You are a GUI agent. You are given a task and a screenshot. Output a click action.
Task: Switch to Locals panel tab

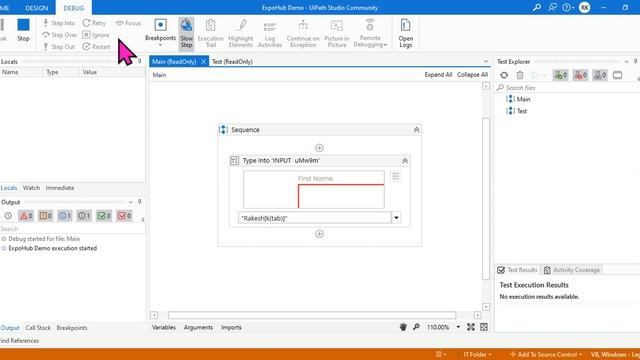tap(9, 188)
